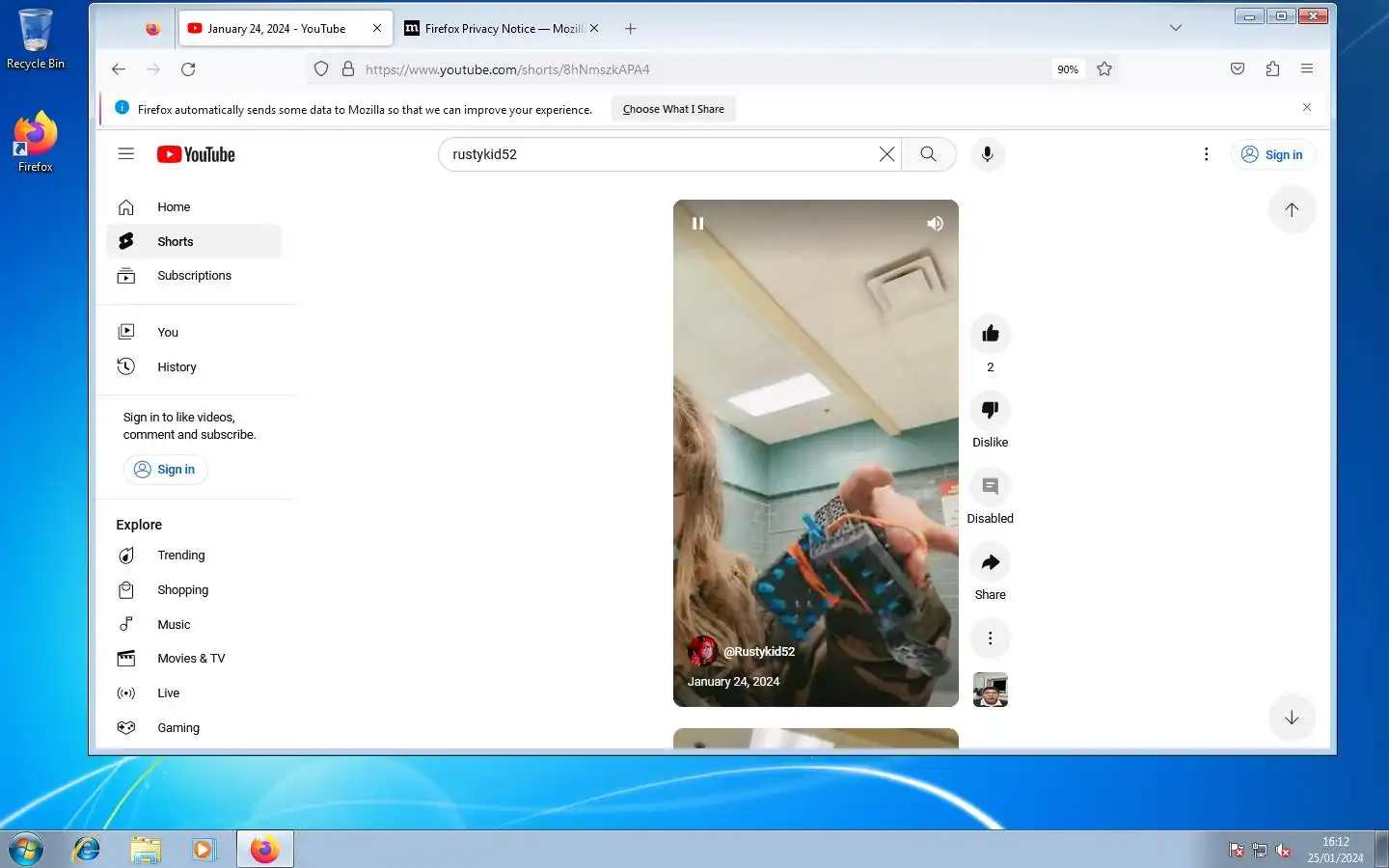Start voice search with microphone

pyautogui.click(x=987, y=154)
